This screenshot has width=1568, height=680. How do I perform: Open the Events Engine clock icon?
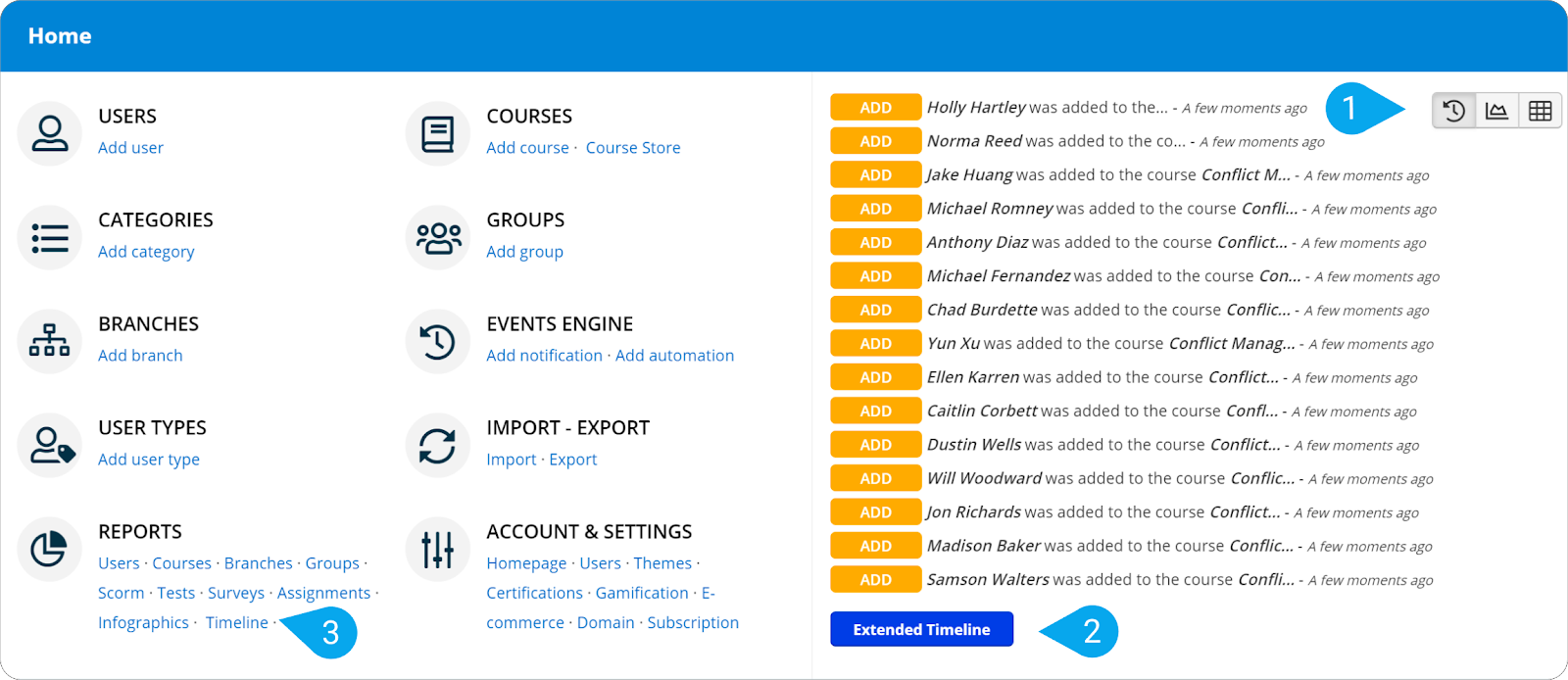coord(437,342)
